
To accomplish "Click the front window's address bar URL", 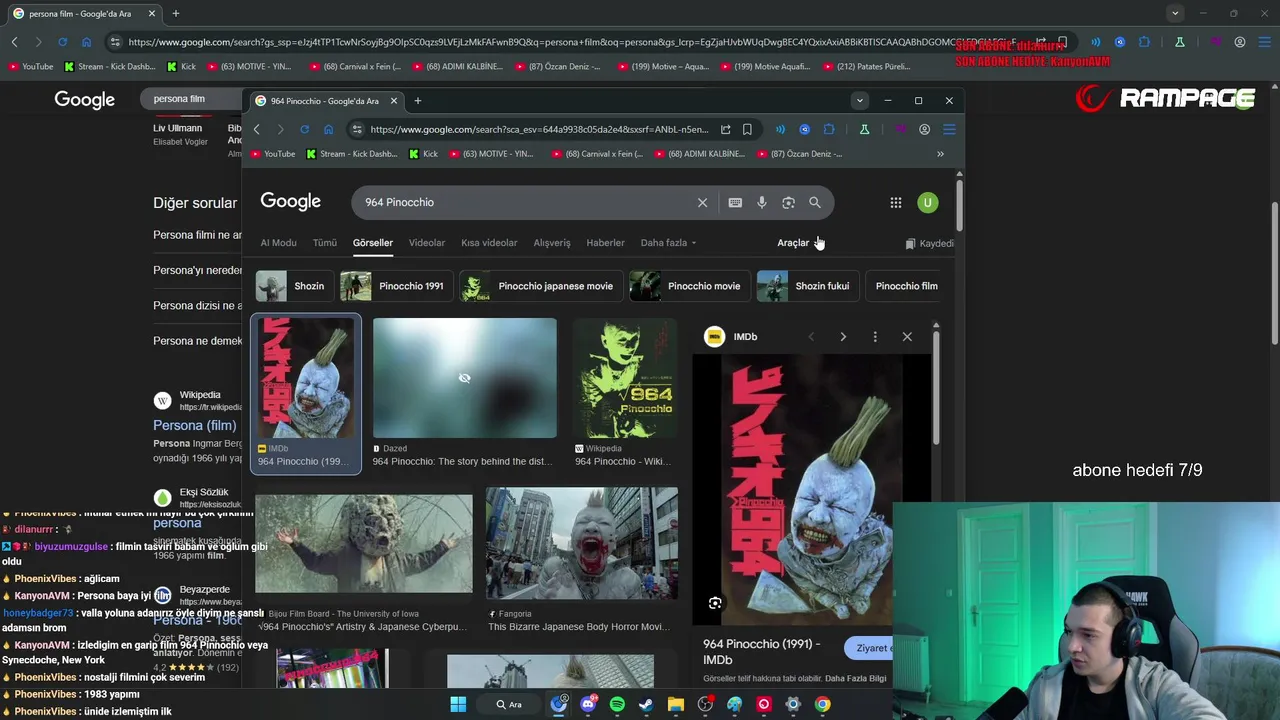I will tap(538, 129).
